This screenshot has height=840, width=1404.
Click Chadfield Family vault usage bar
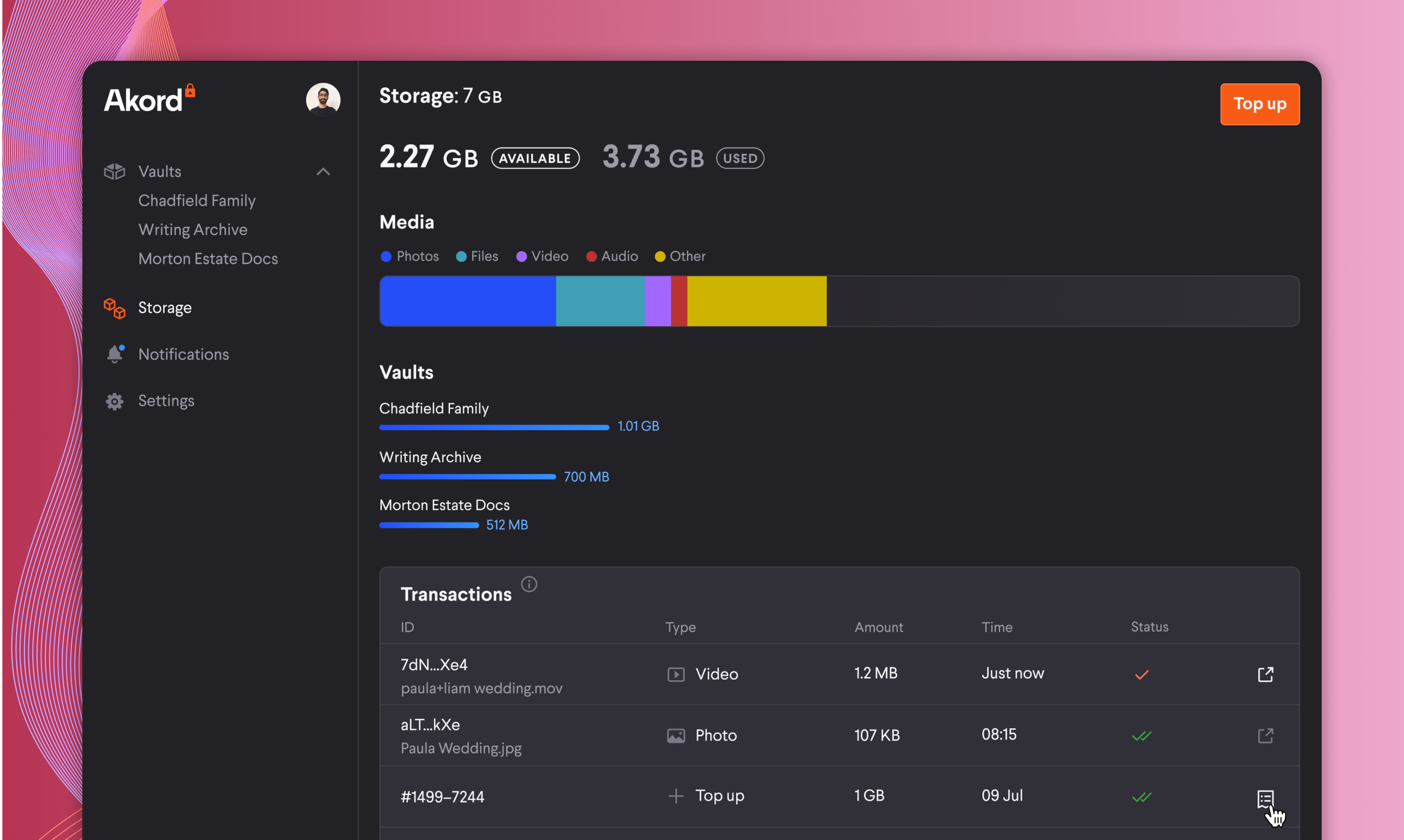click(494, 427)
